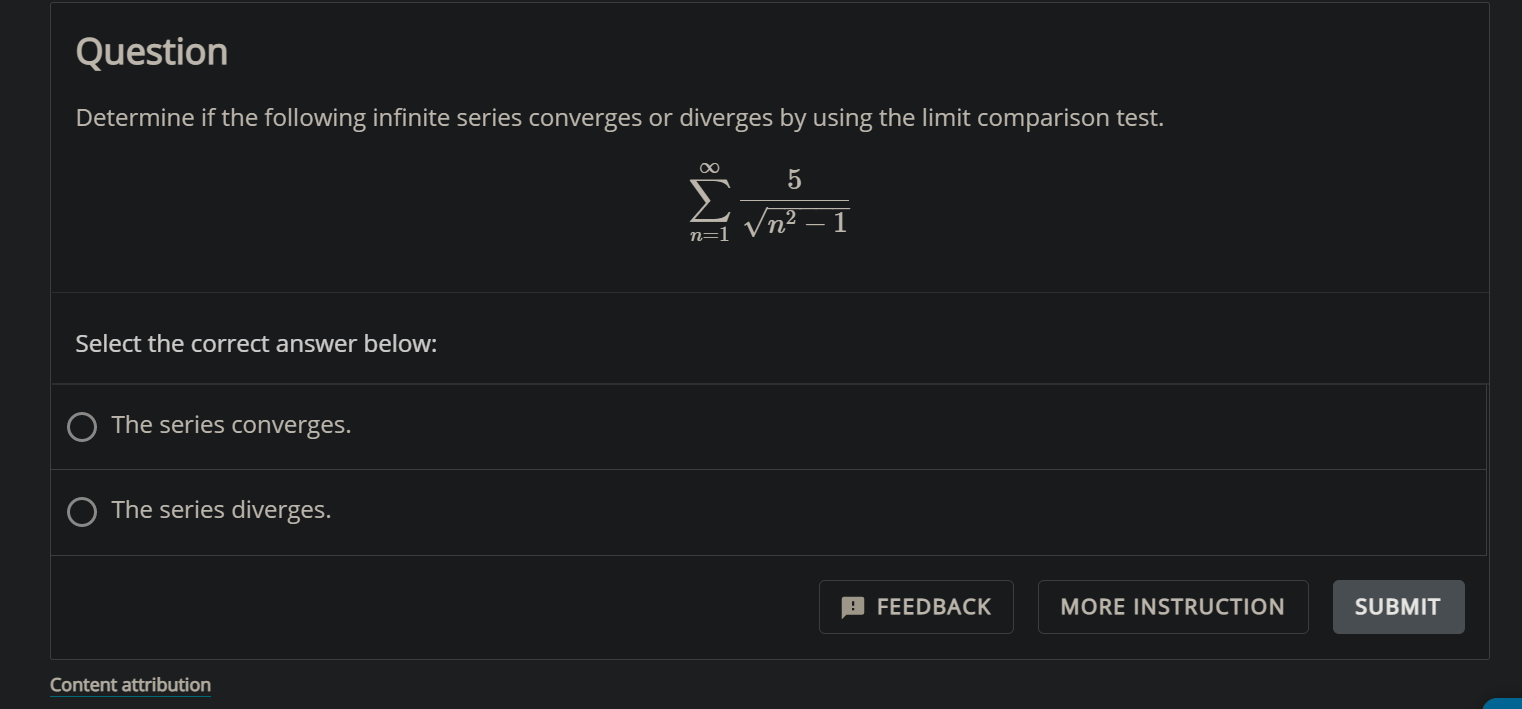Image resolution: width=1522 pixels, height=709 pixels.
Task: Click the summation formula in the question
Action: click(x=768, y=200)
